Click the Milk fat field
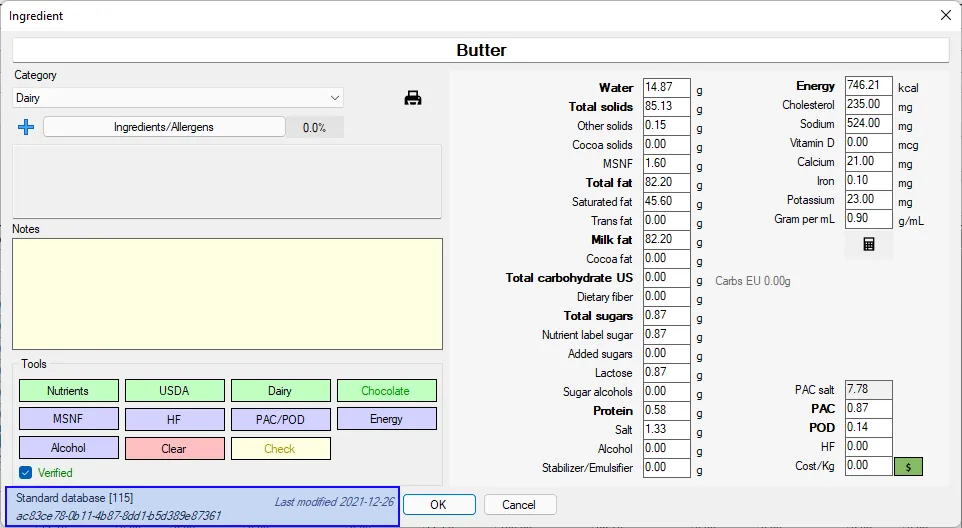Screen dimensions: 962x528 click(x=666, y=240)
